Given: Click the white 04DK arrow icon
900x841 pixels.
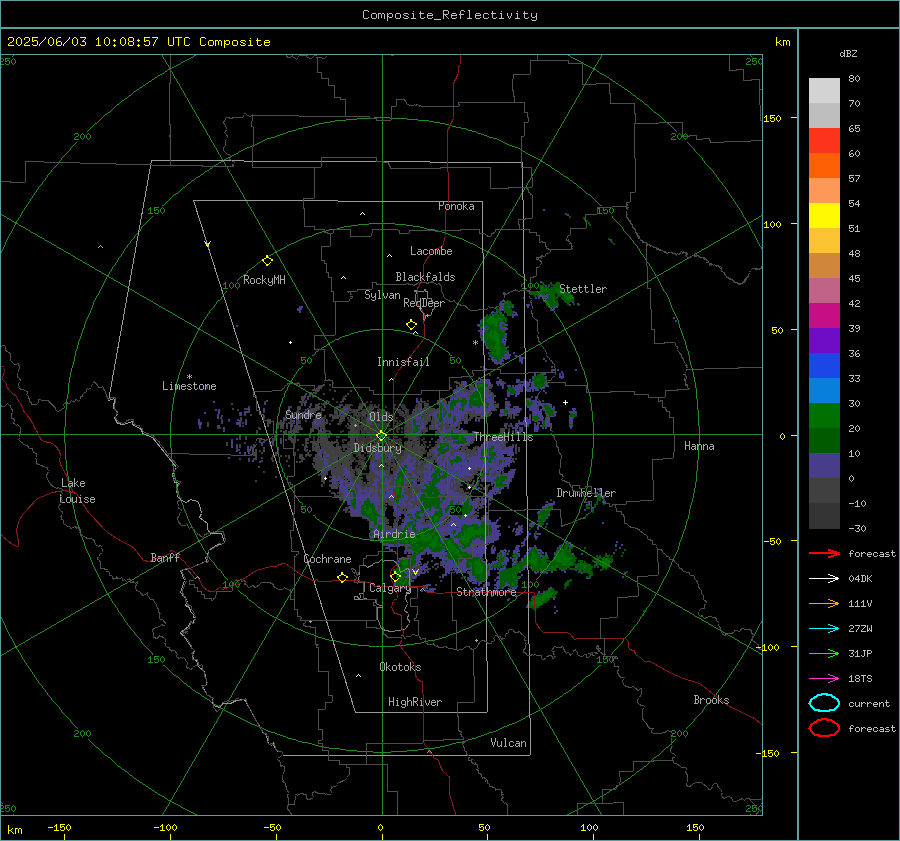Looking at the screenshot, I should click(824, 579).
